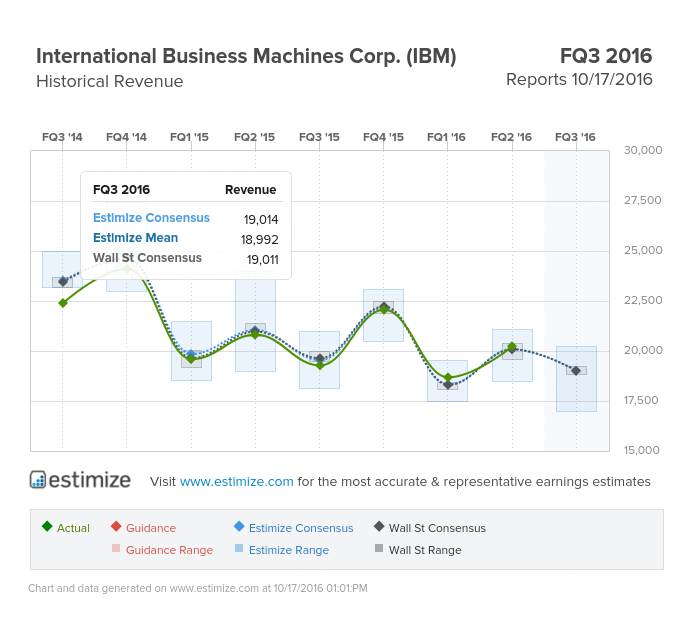Click the FQ3 '15 axis label
The height and width of the screenshot is (620, 685).
tap(319, 137)
